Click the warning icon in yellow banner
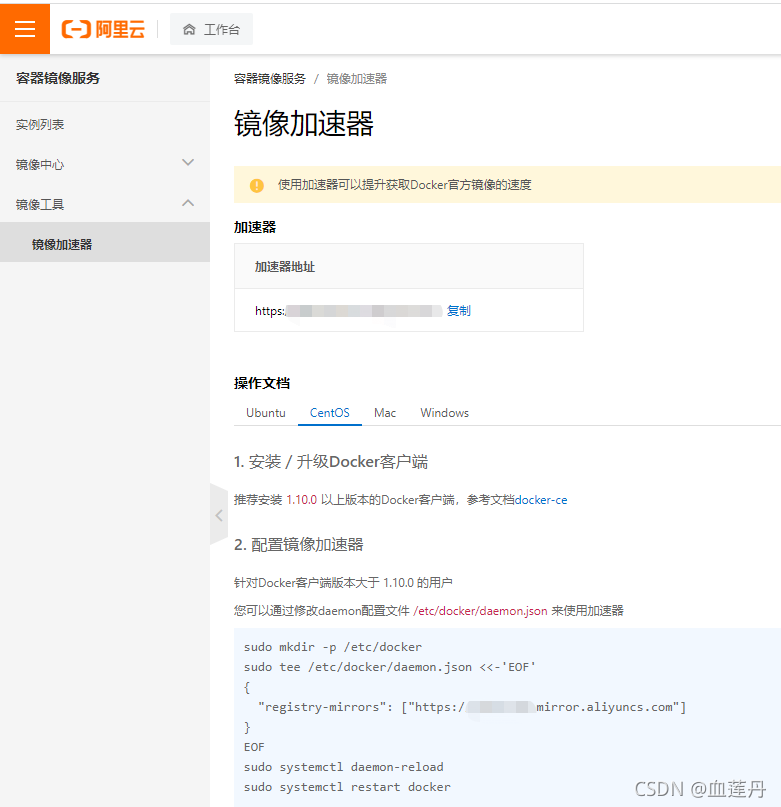 click(256, 185)
